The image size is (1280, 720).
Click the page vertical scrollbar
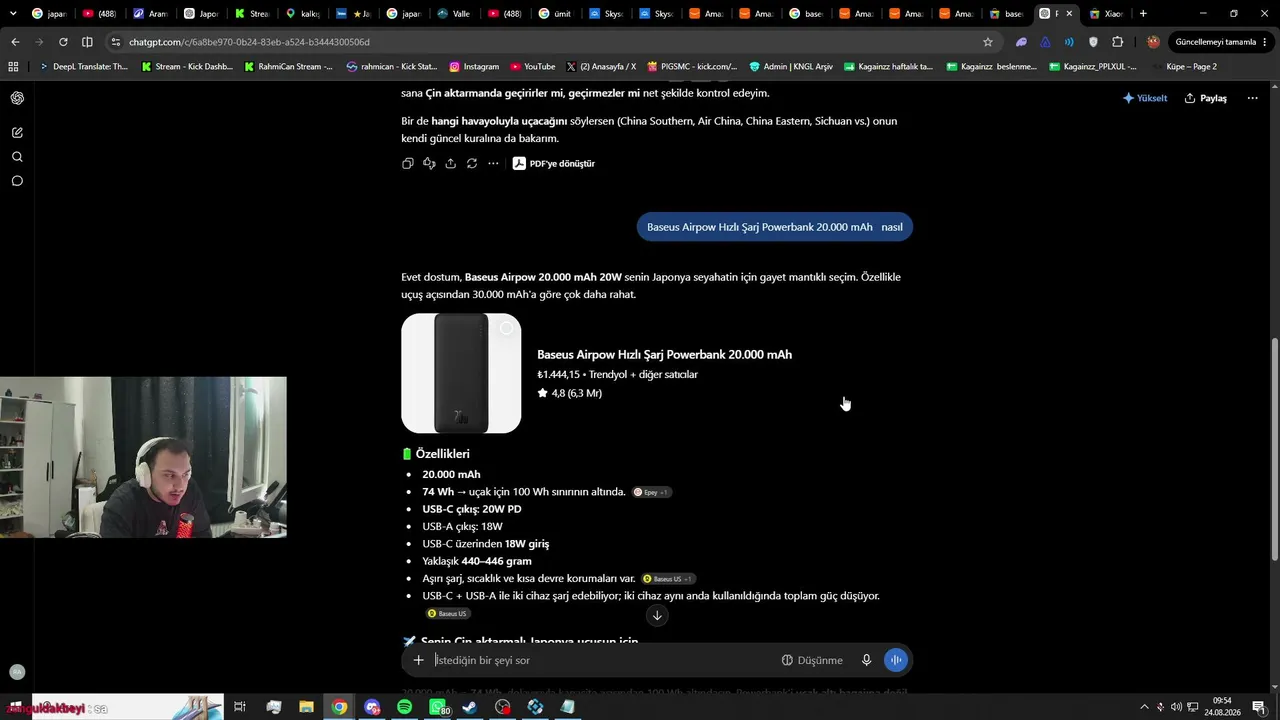(1274, 450)
